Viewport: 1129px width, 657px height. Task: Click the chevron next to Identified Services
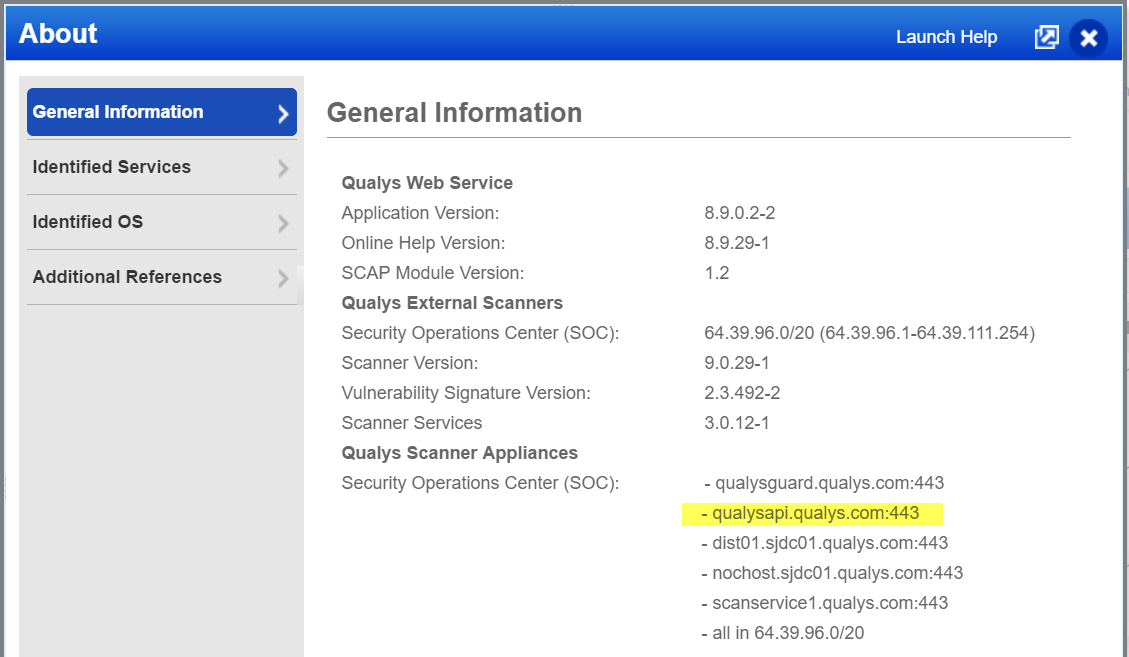(x=283, y=169)
